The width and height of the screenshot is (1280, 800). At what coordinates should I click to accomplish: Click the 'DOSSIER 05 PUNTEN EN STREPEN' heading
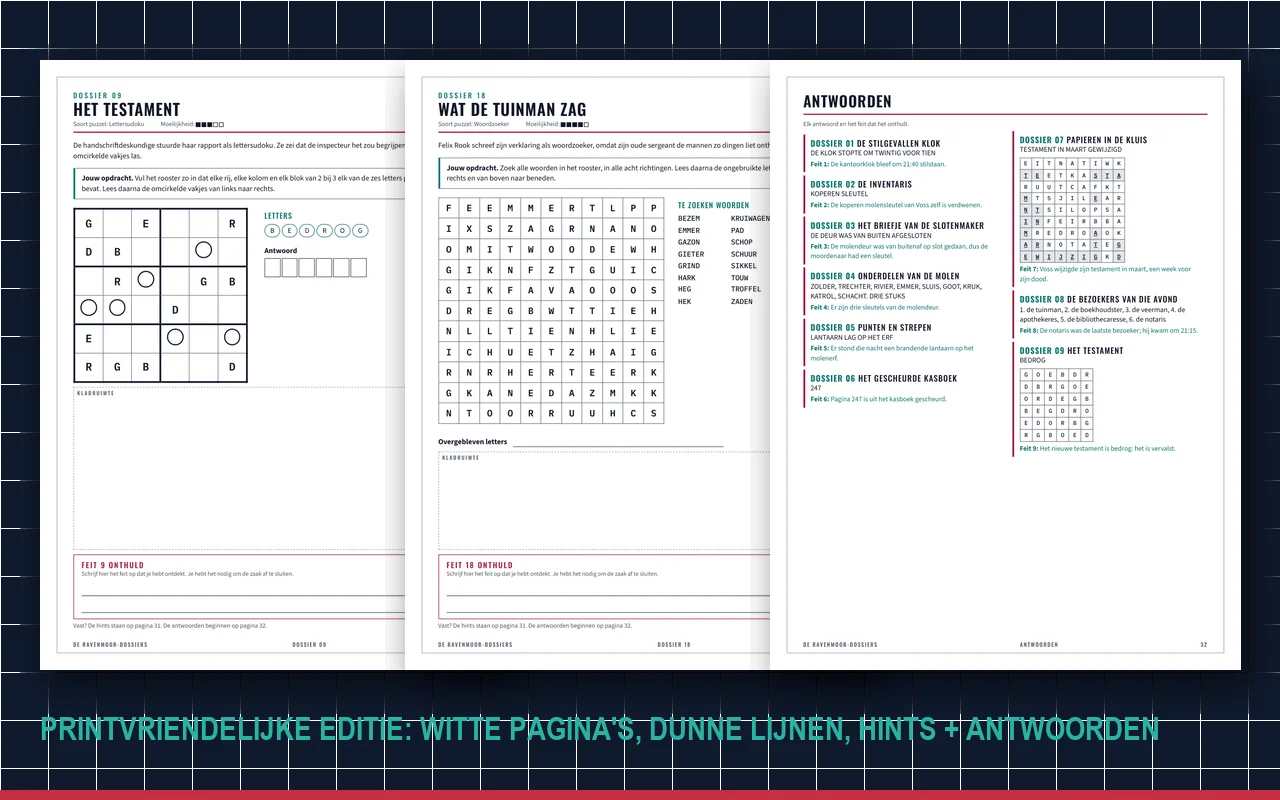tap(870, 327)
